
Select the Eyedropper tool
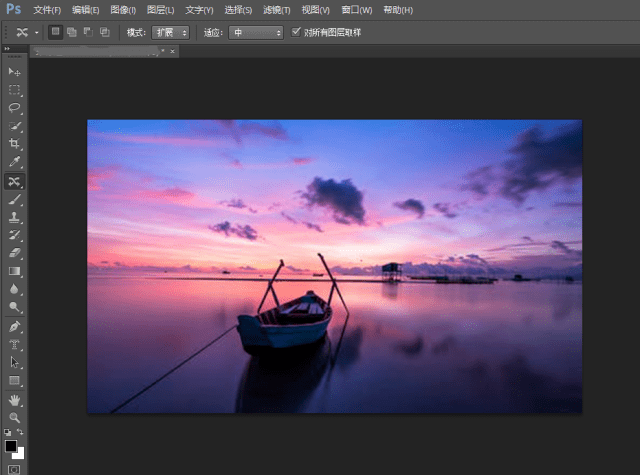[14, 162]
